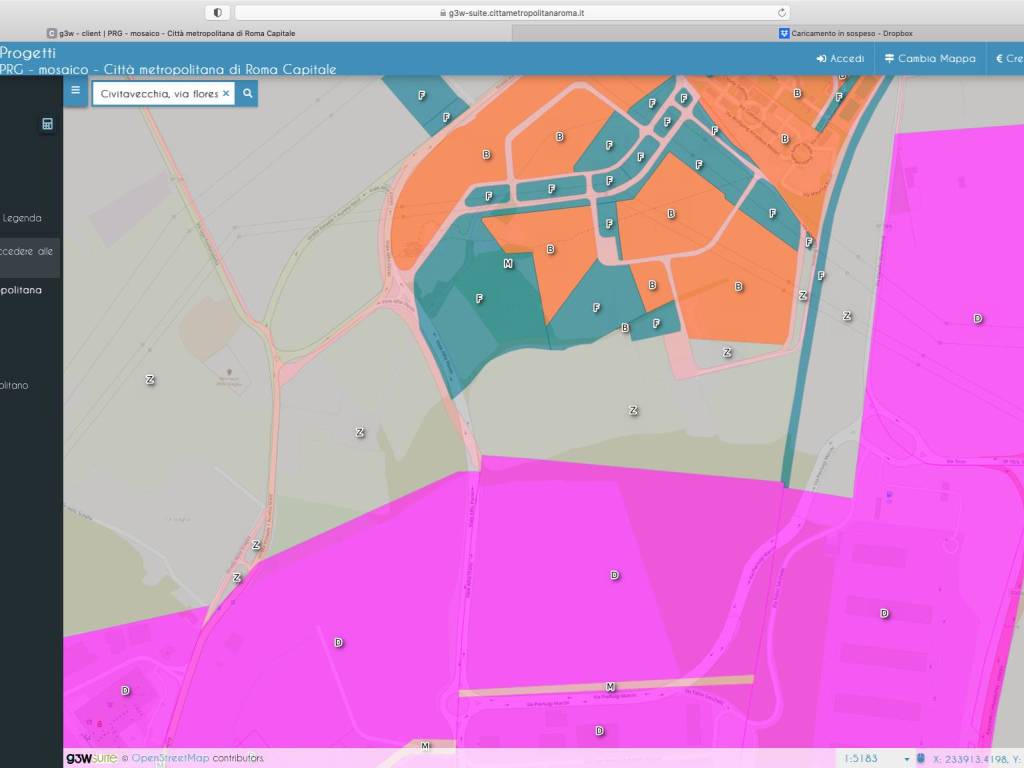Click the Cre... euro menu item

click(x=1008, y=58)
